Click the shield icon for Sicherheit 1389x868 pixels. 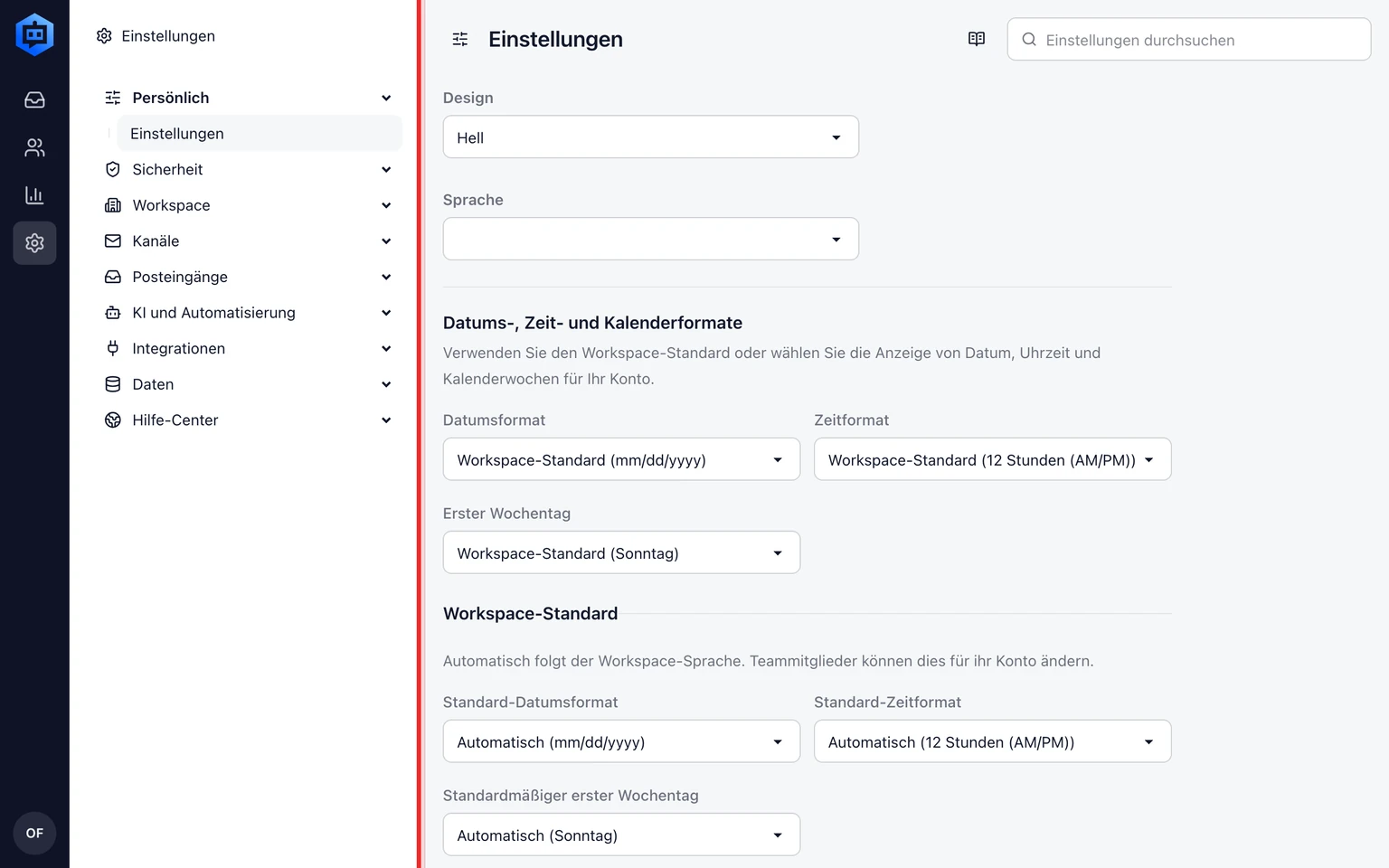(113, 169)
